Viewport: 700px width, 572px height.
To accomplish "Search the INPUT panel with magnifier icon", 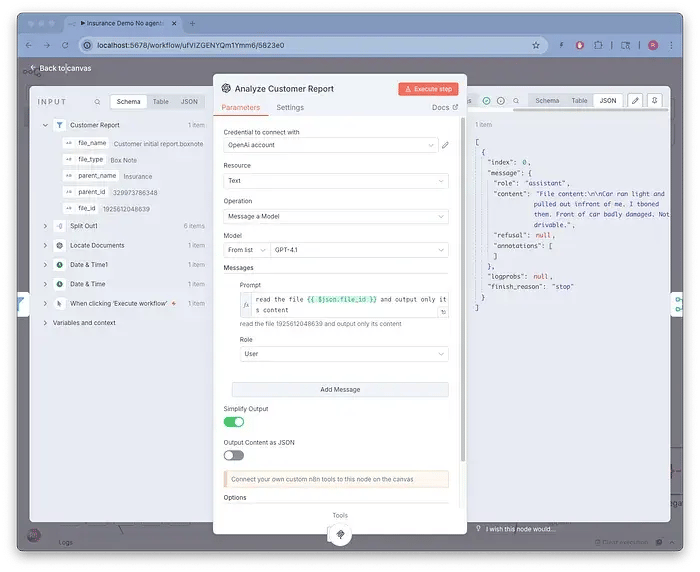I will tap(97, 102).
